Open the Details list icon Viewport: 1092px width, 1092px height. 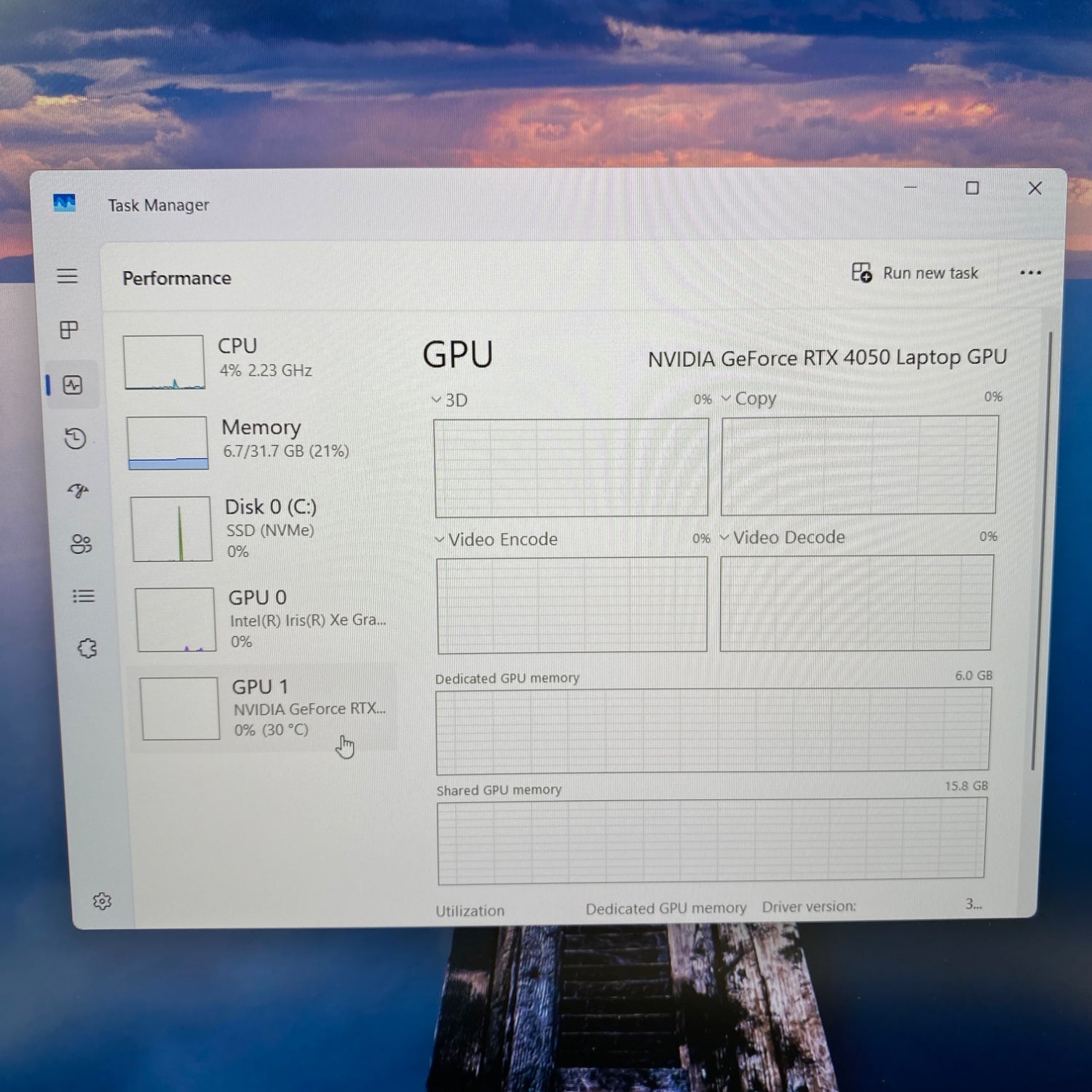[84, 596]
